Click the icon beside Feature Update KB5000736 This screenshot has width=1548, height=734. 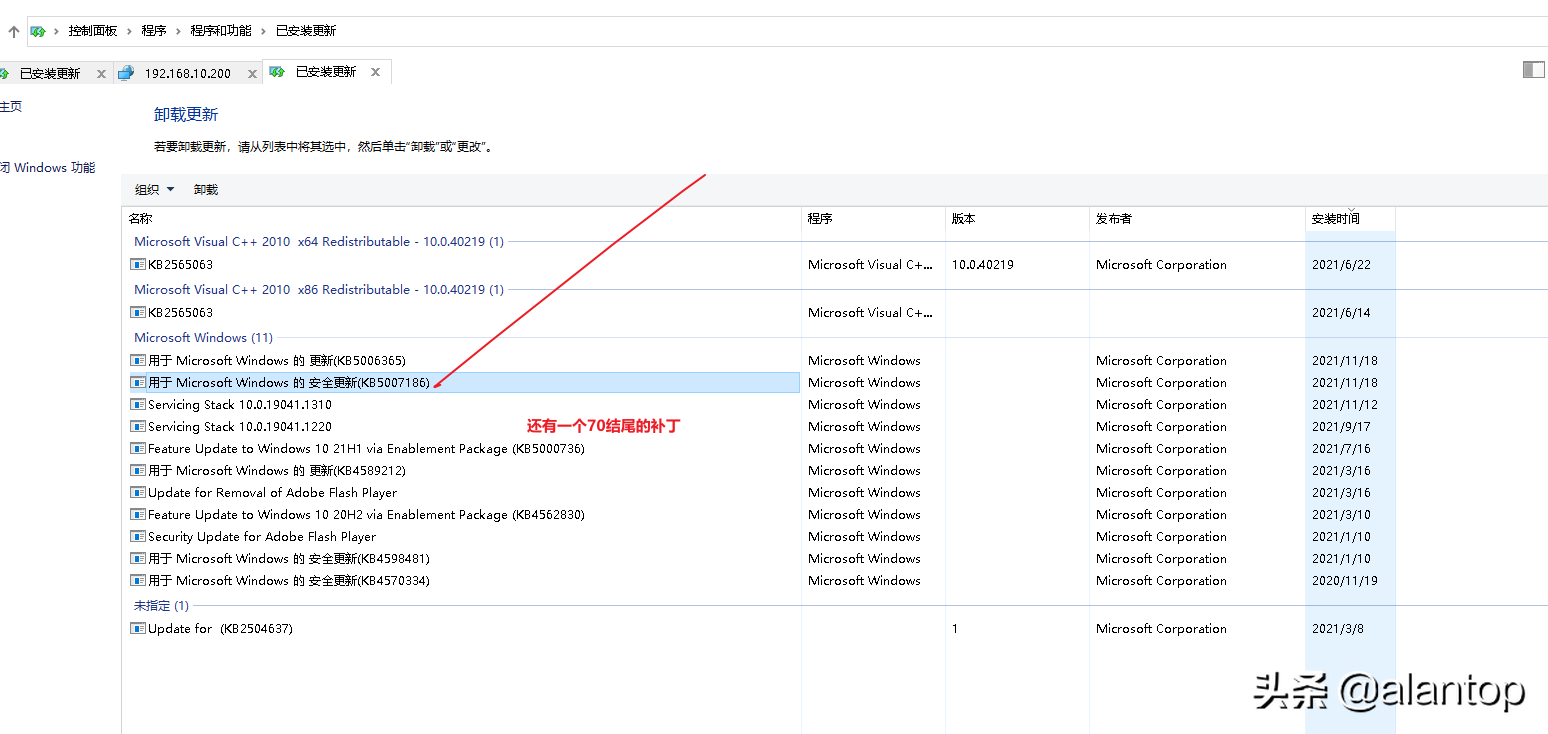138,449
